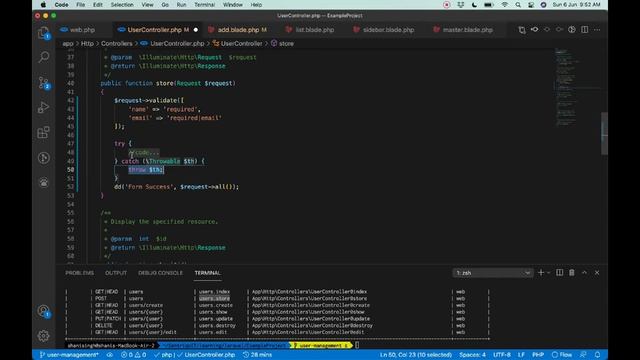Screen dimensions: 640x360
Task: Open the Go menu
Action: tap(165, 5)
